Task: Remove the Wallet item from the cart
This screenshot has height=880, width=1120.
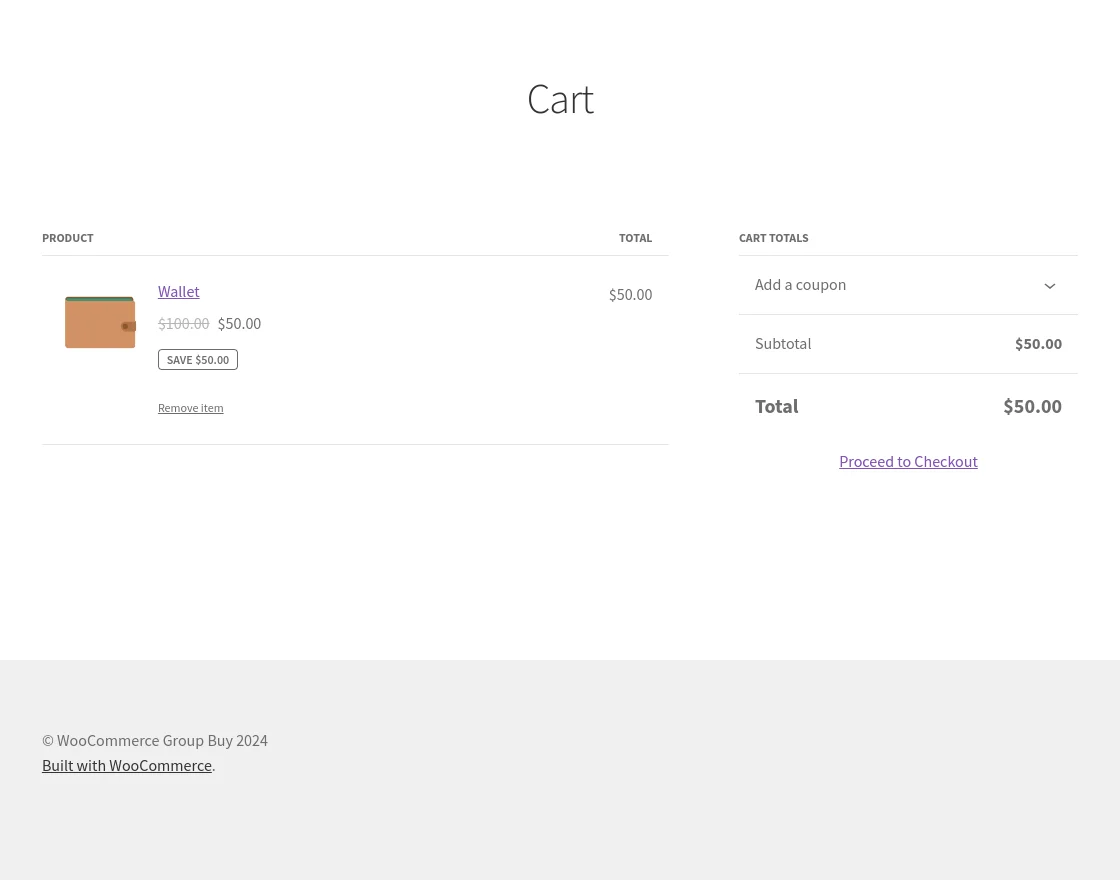Action: coord(190,407)
